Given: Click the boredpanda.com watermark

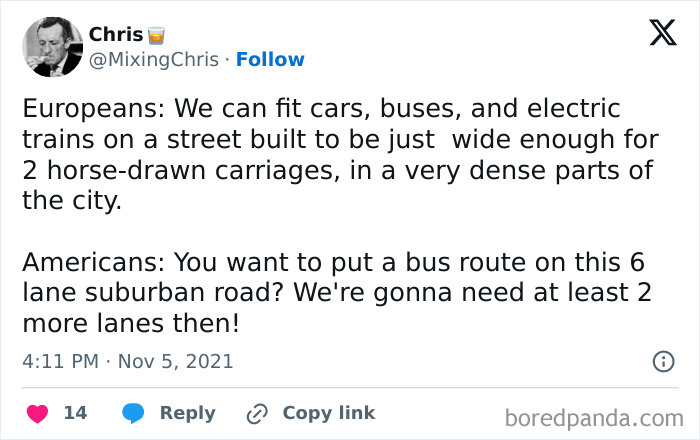Looking at the screenshot, I should 593,416.
